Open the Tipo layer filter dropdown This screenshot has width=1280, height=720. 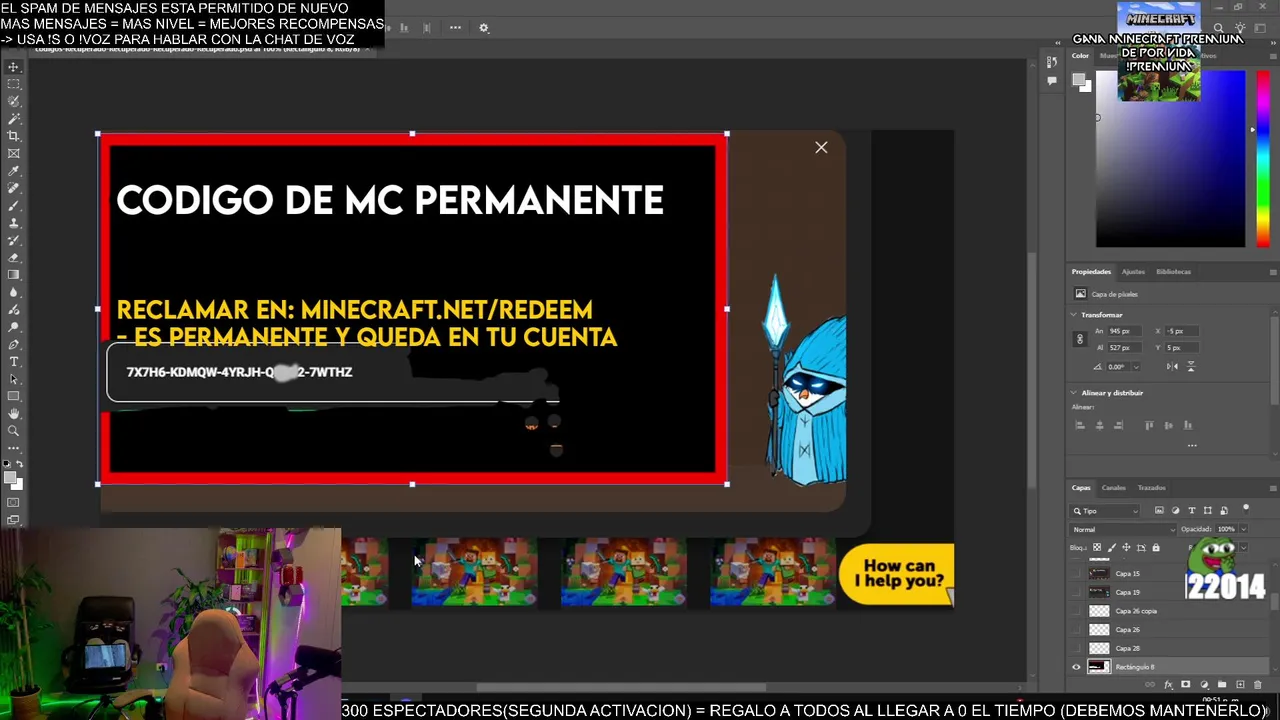[x=1105, y=511]
